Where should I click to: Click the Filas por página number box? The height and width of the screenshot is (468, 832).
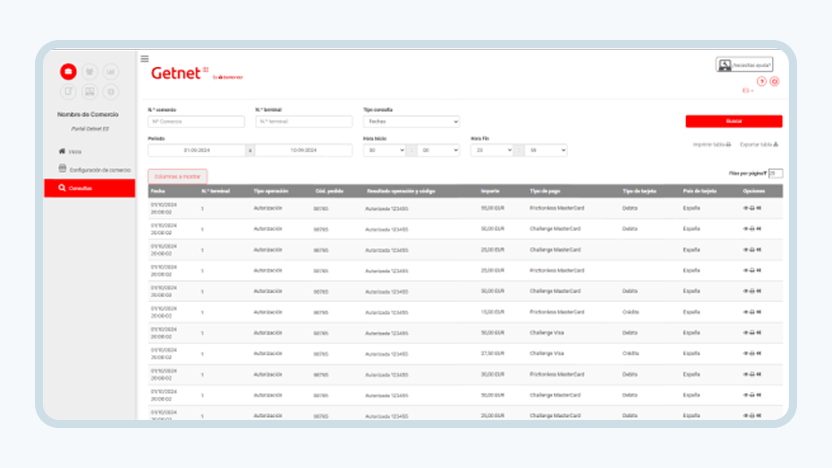pyautogui.click(x=775, y=174)
